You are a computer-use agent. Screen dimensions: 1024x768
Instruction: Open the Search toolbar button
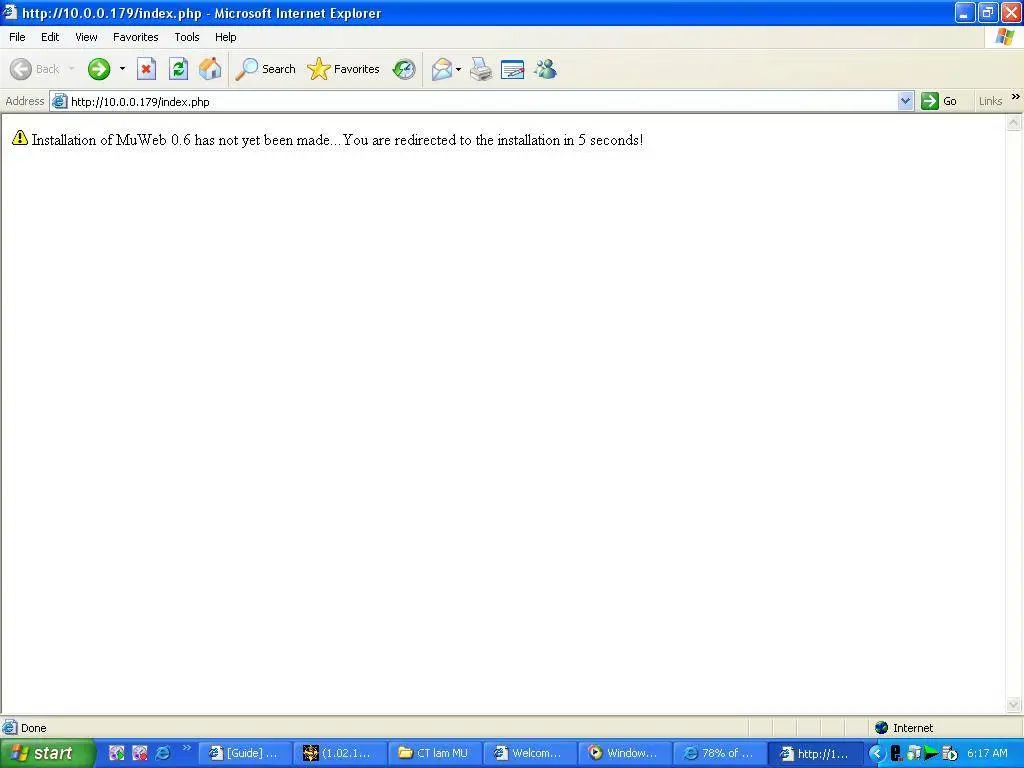click(x=266, y=69)
